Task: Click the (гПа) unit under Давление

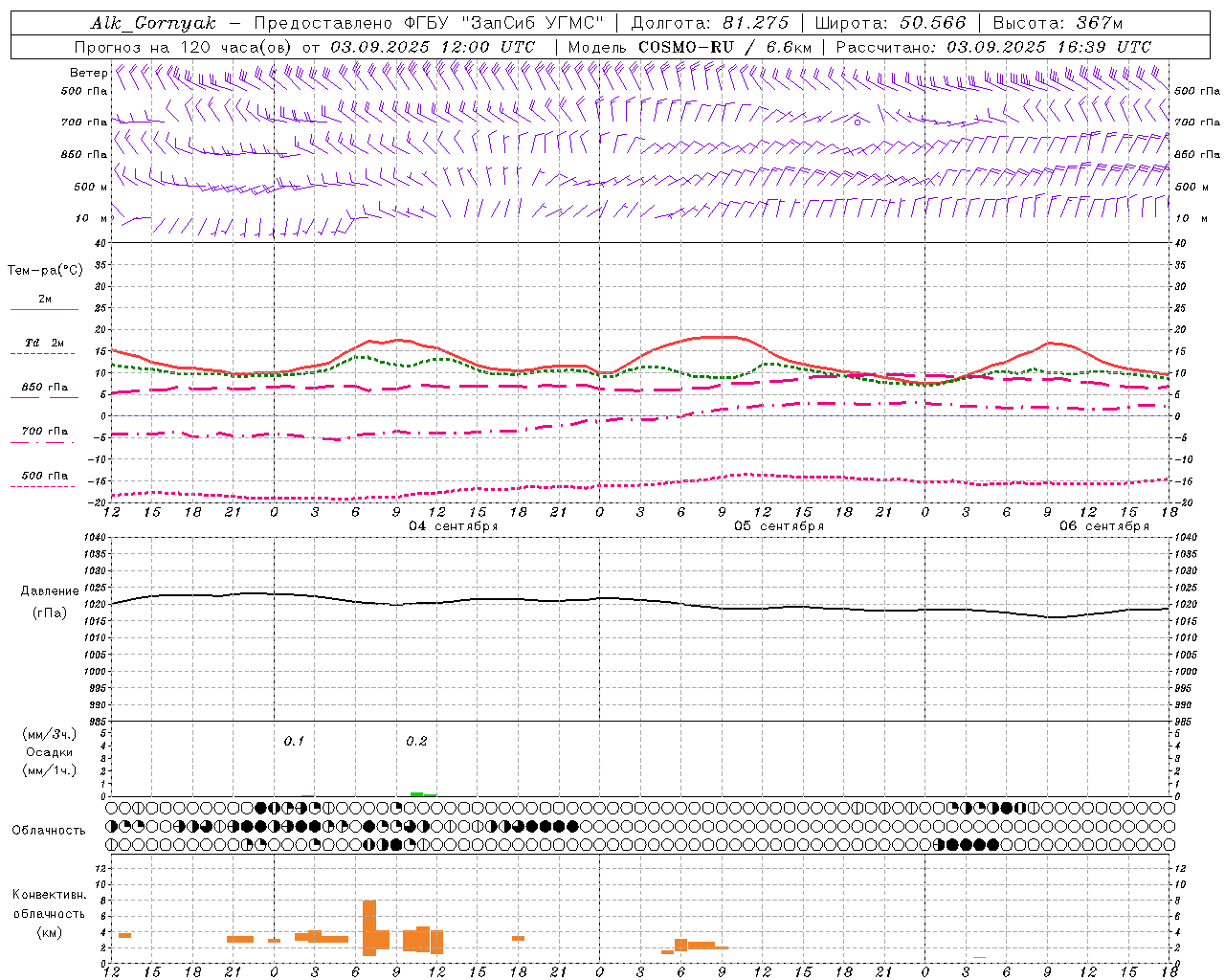Action: pyautogui.click(x=49, y=612)
